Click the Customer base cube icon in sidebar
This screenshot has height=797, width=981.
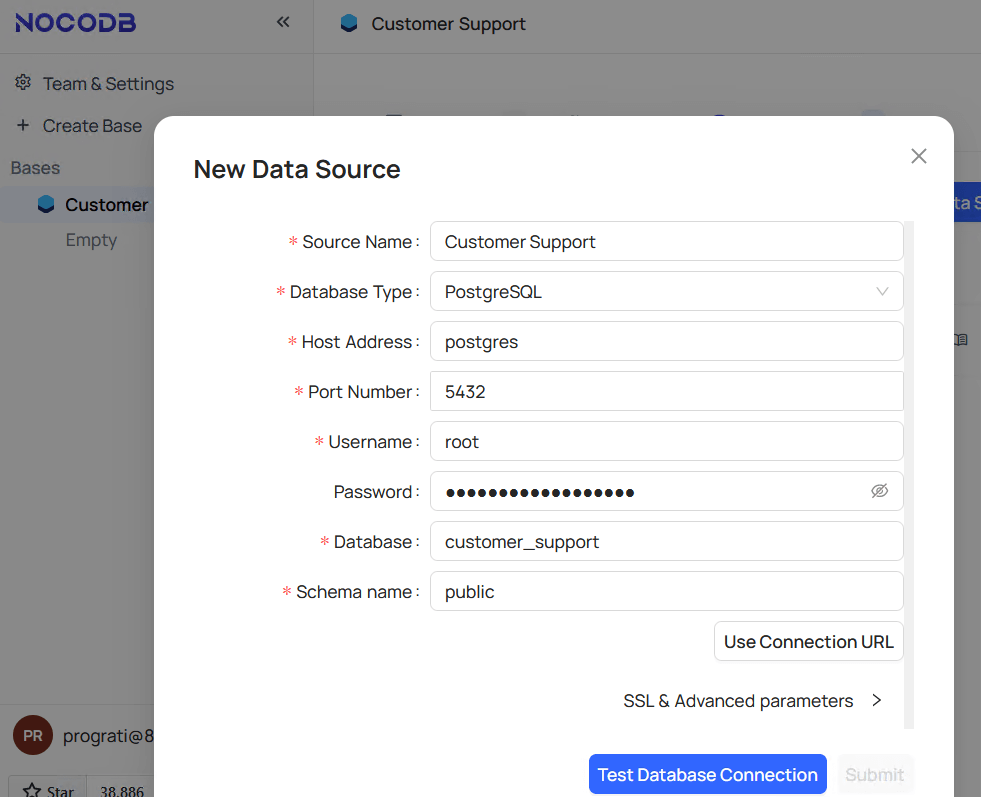[45, 204]
